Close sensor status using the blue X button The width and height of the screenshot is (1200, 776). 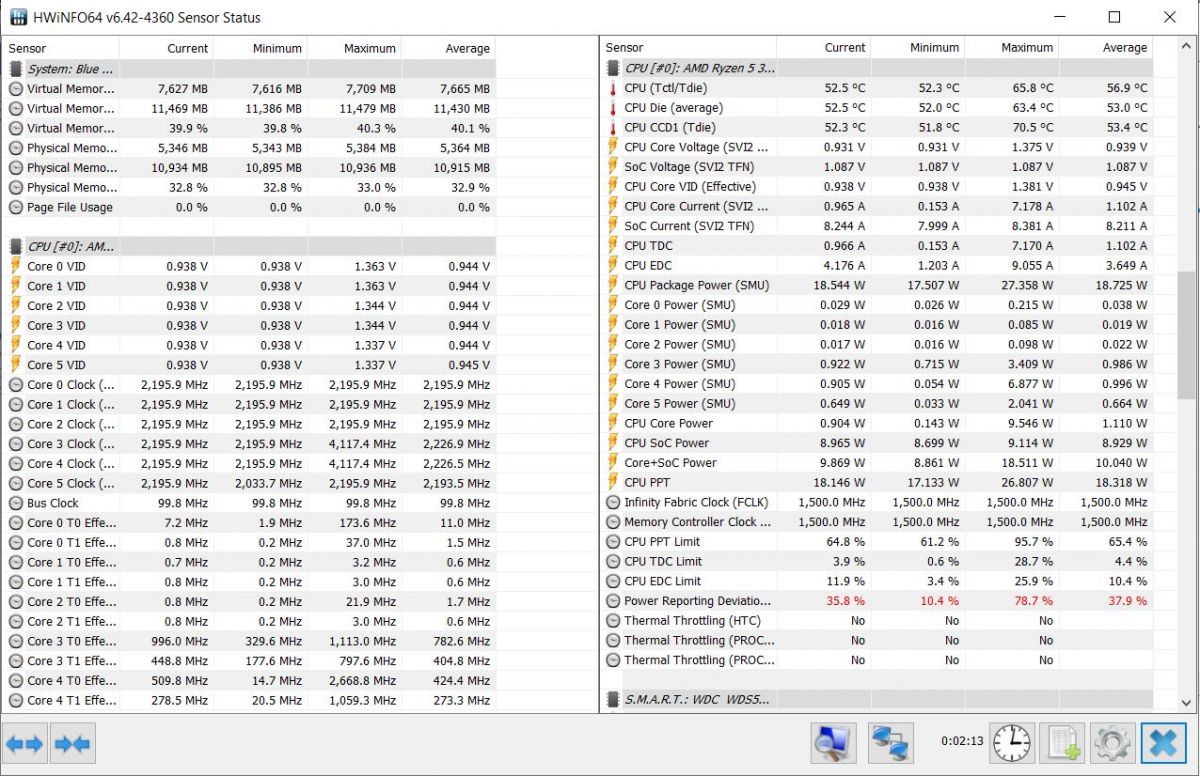(1163, 743)
